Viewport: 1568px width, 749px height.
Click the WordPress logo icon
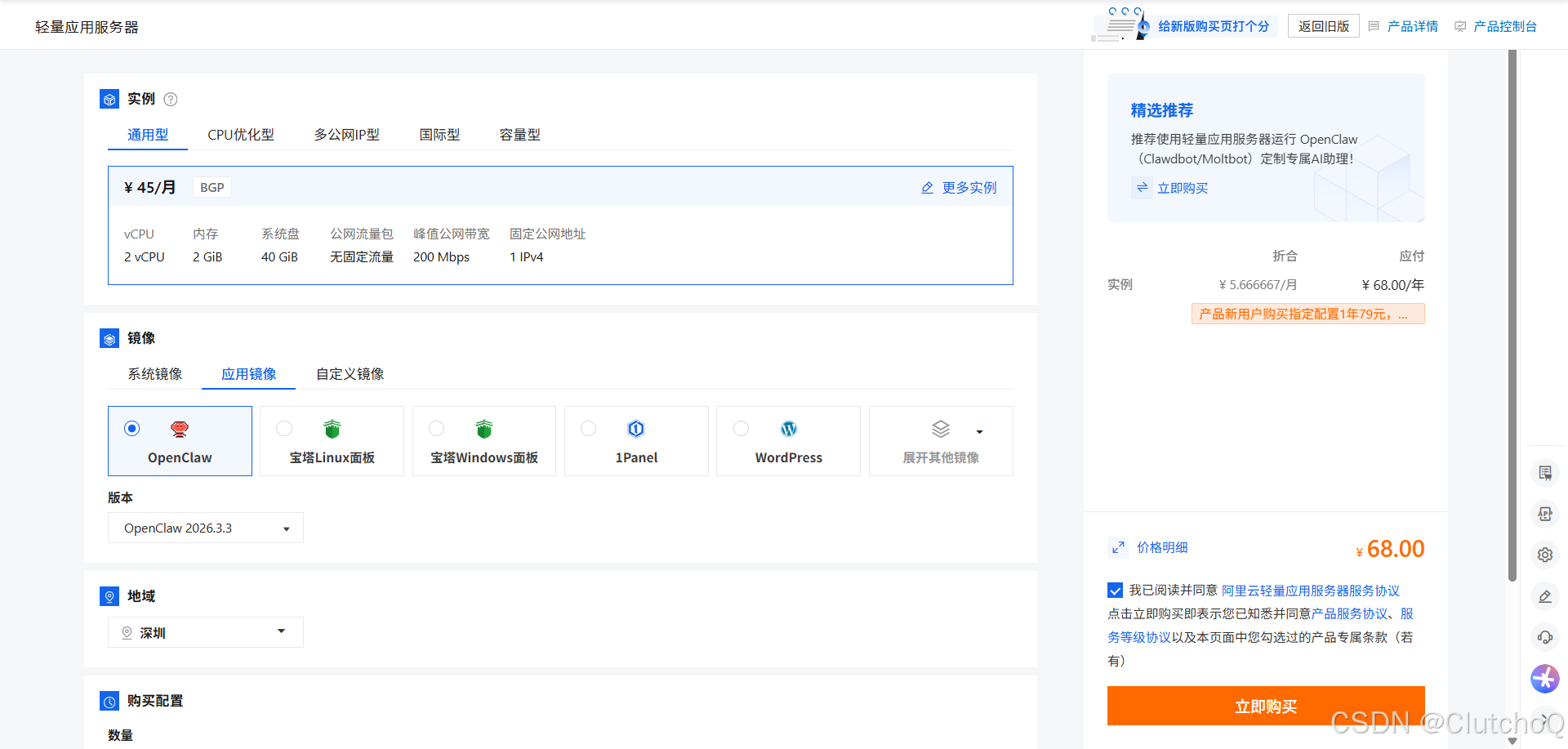click(789, 429)
